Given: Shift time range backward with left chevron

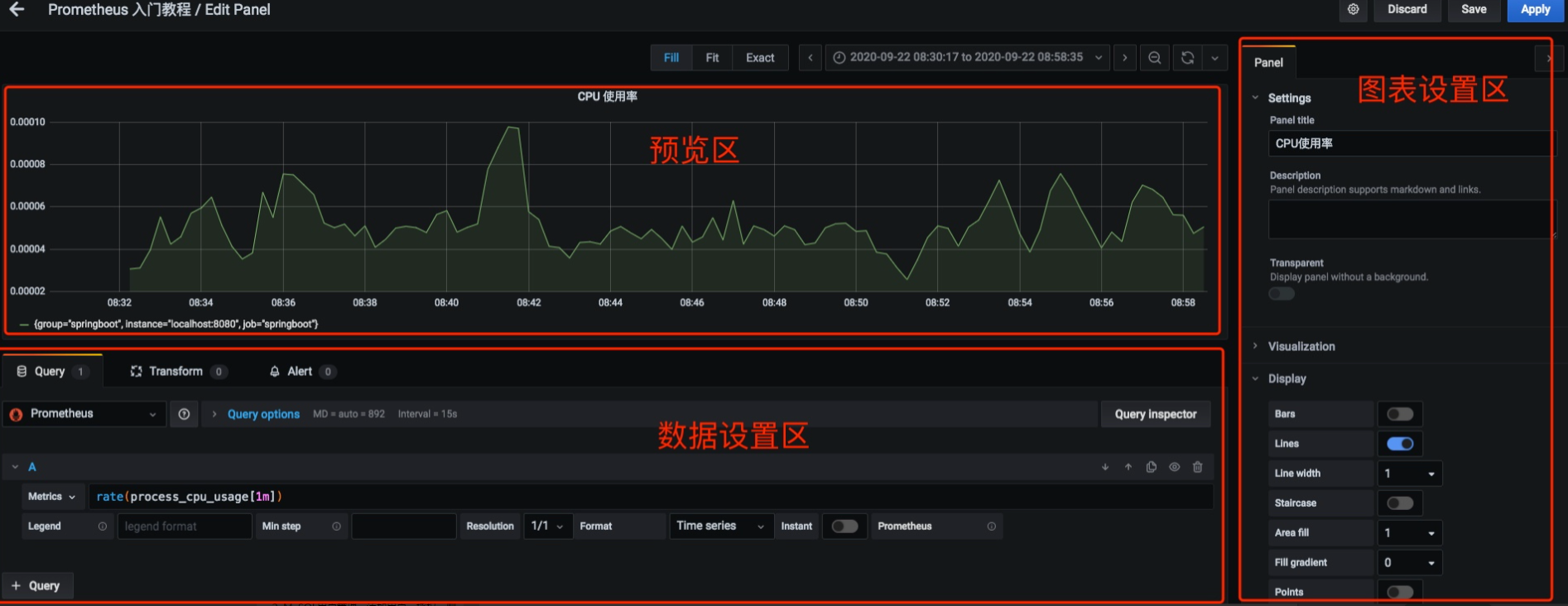Looking at the screenshot, I should click(x=810, y=58).
